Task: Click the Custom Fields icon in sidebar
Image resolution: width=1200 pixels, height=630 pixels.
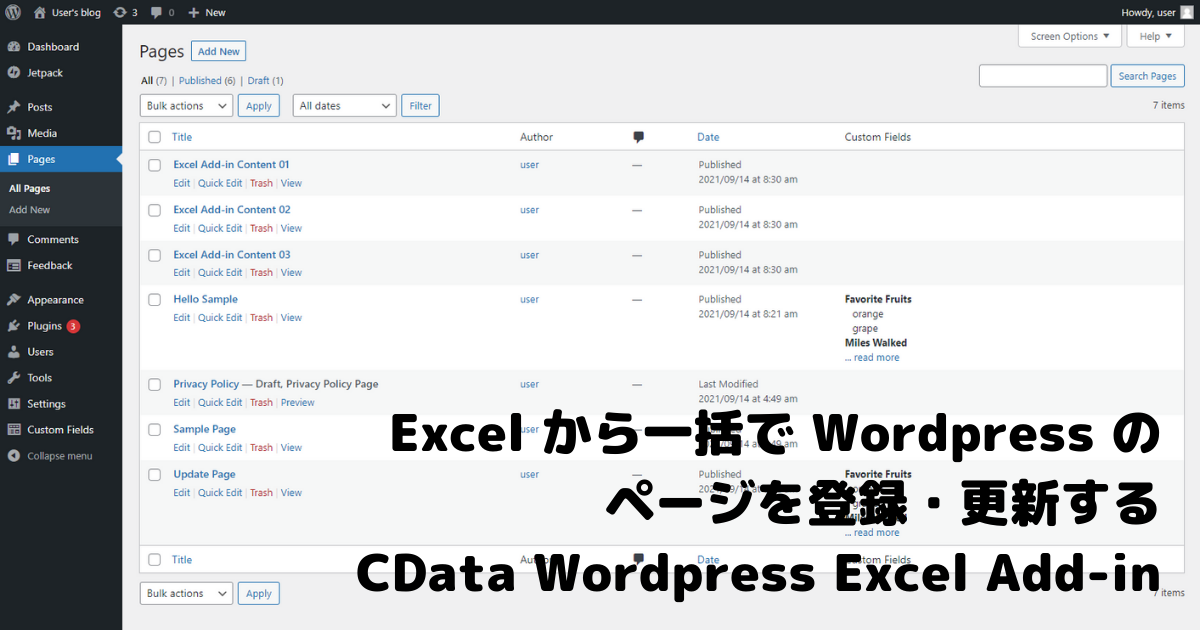Action: pyautogui.click(x=13, y=430)
